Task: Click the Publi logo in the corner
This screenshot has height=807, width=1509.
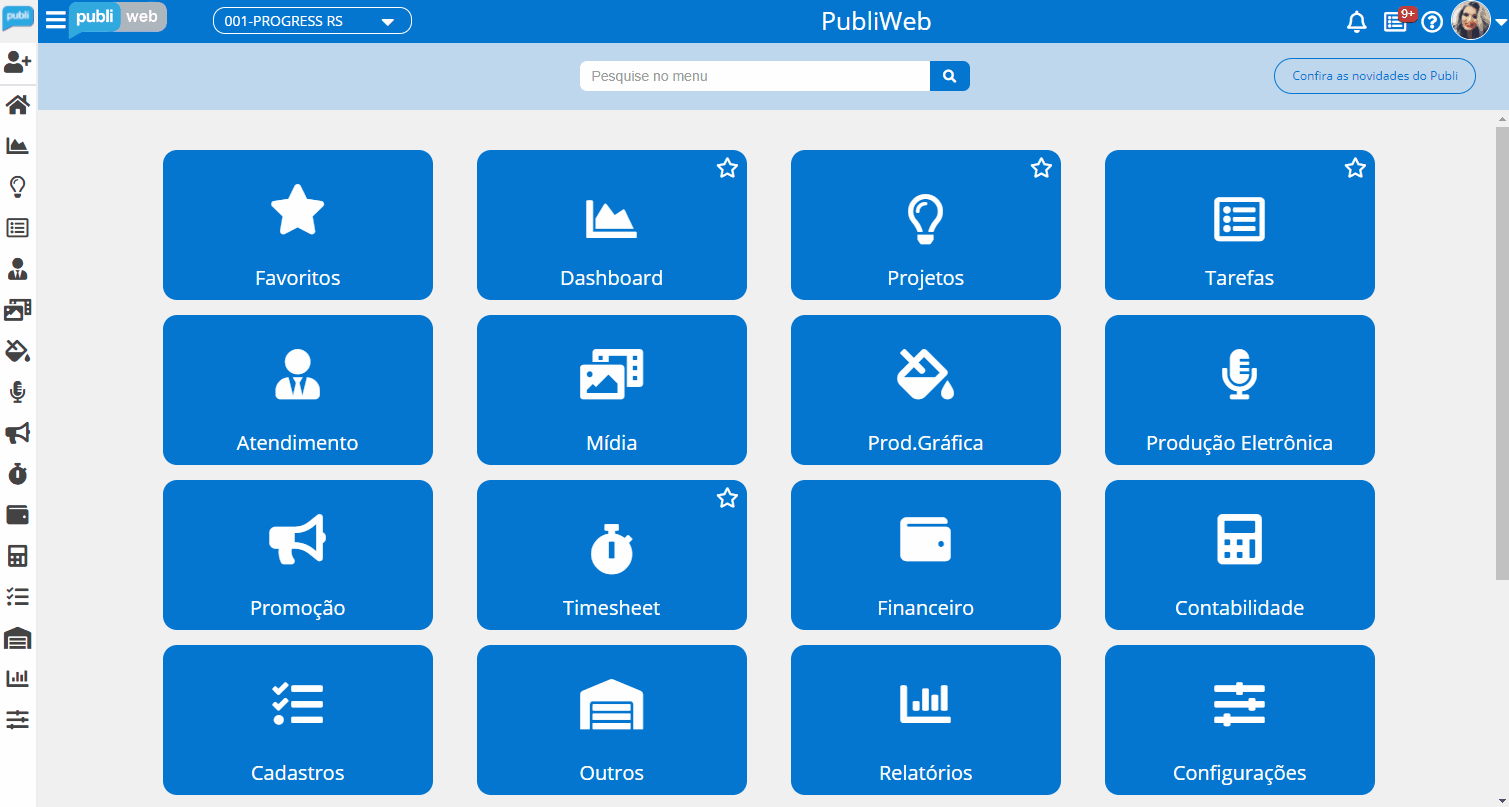Action: 18,18
